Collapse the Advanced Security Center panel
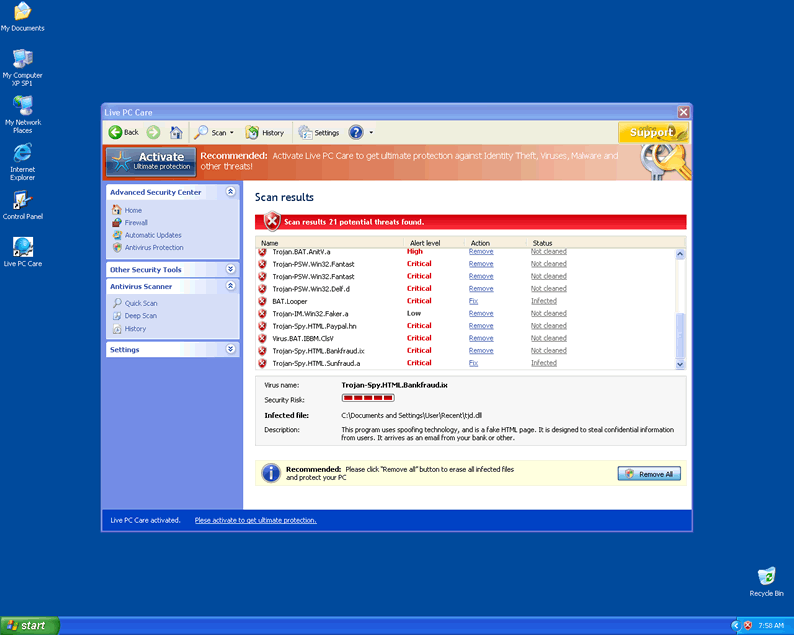794x635 pixels. click(231, 192)
